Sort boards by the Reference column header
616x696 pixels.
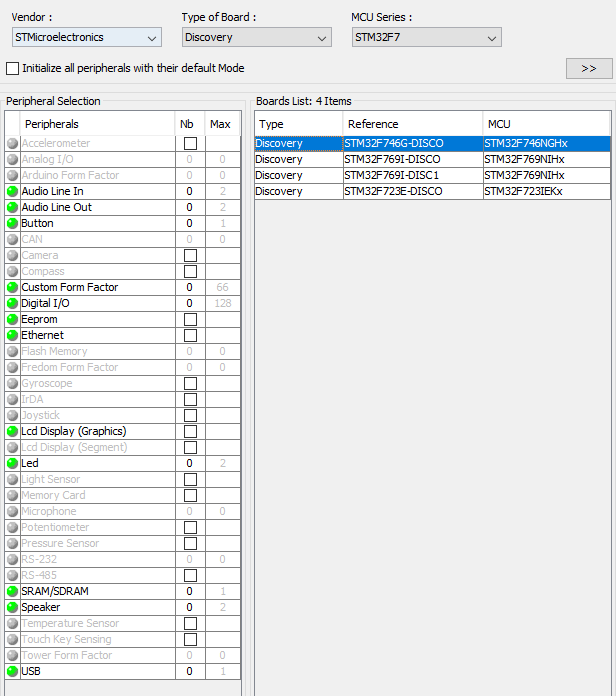[413, 124]
